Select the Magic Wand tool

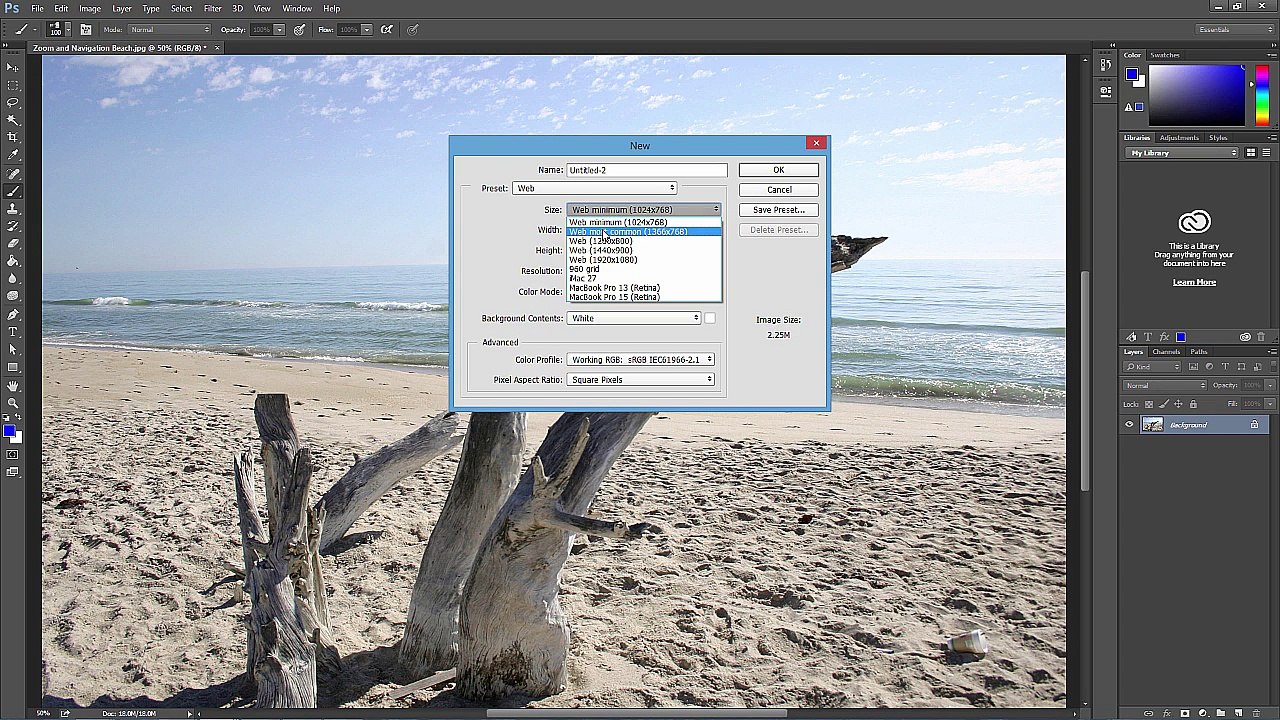12,120
